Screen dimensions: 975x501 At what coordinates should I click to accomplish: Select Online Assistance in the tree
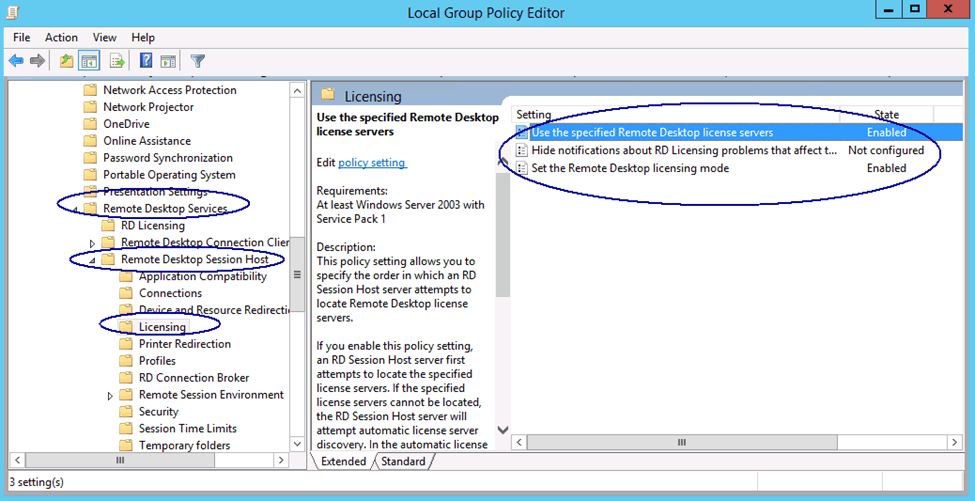[147, 140]
